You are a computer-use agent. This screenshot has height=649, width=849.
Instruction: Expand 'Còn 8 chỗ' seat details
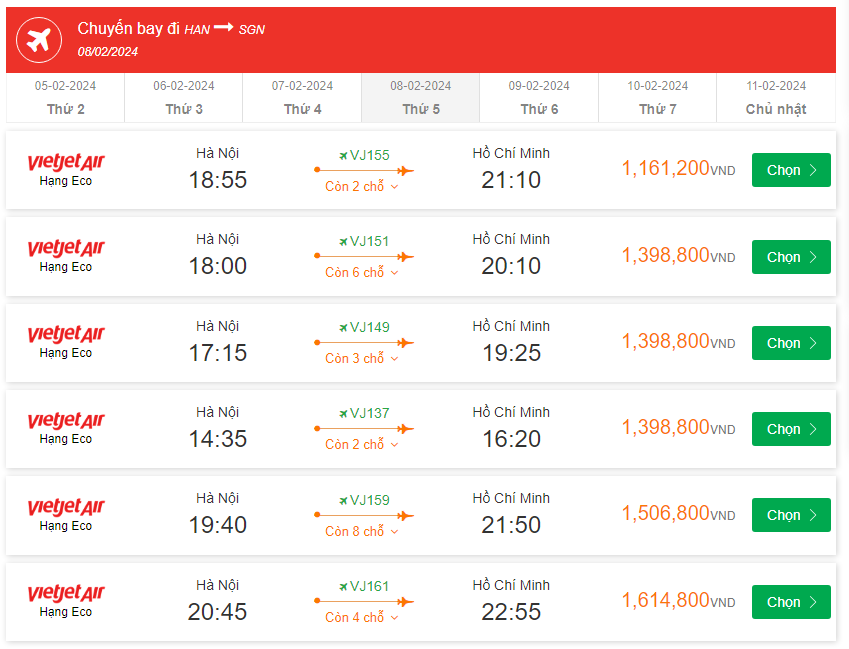coord(362,531)
